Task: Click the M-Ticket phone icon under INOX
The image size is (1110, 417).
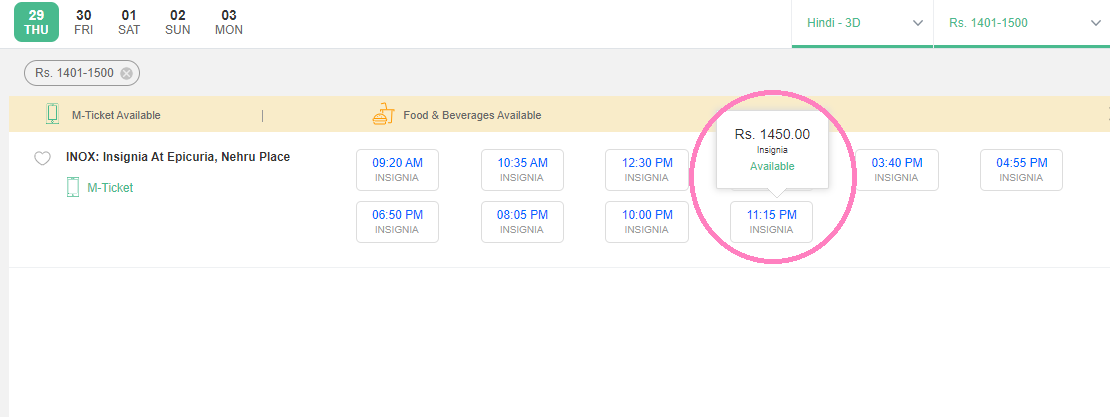Action: [73, 187]
